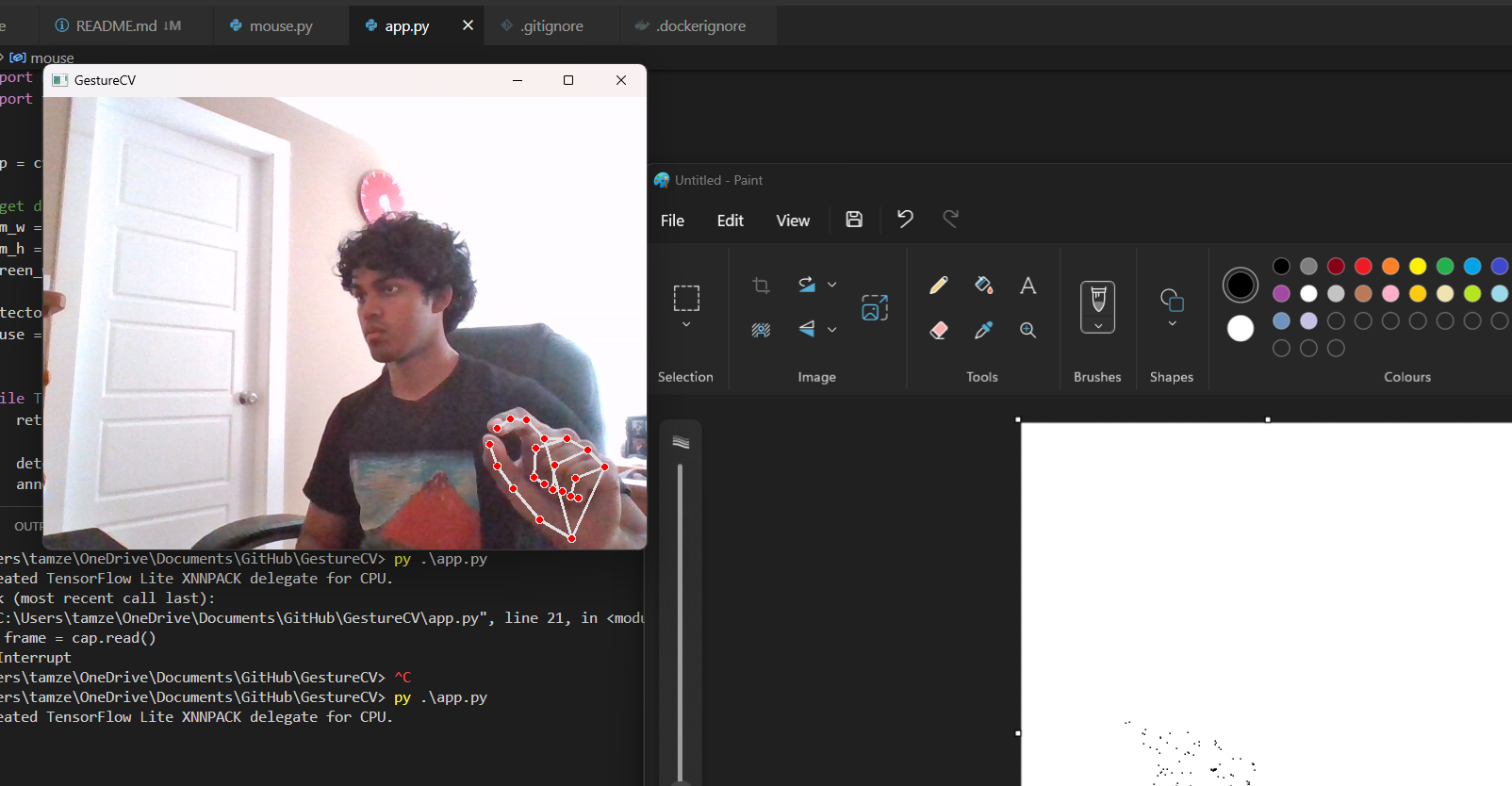1512x786 pixels.
Task: Pick the bright red palette colour
Action: (x=1363, y=267)
